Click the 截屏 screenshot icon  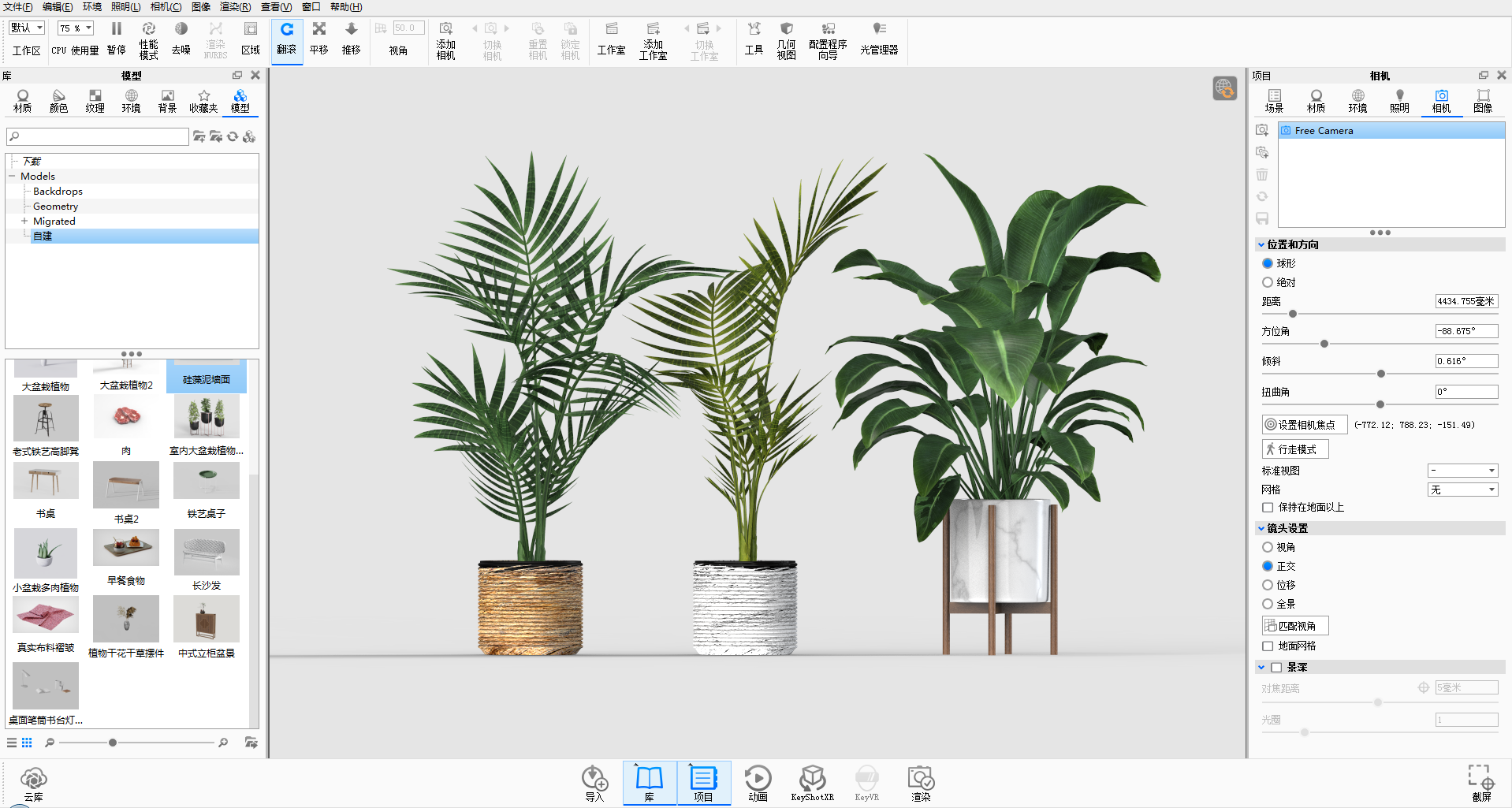point(1481,784)
